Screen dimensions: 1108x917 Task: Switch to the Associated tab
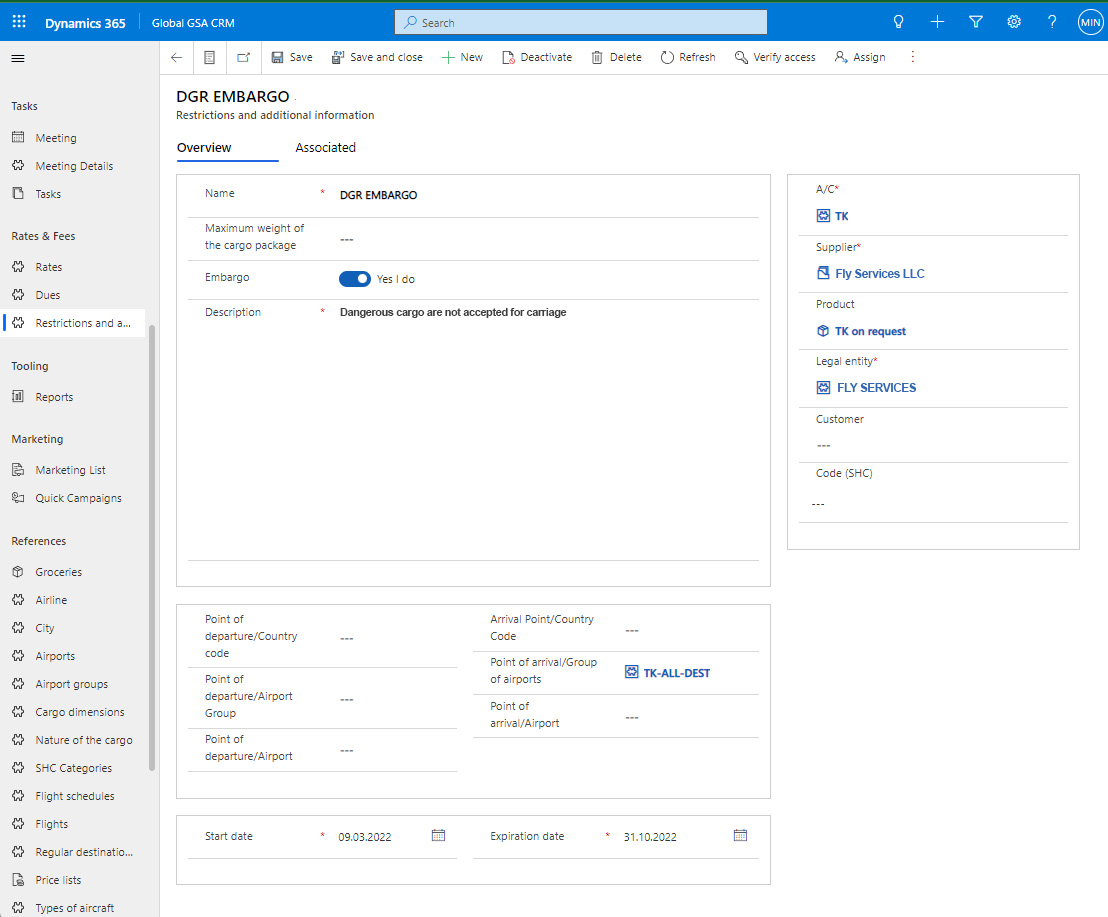(x=325, y=148)
